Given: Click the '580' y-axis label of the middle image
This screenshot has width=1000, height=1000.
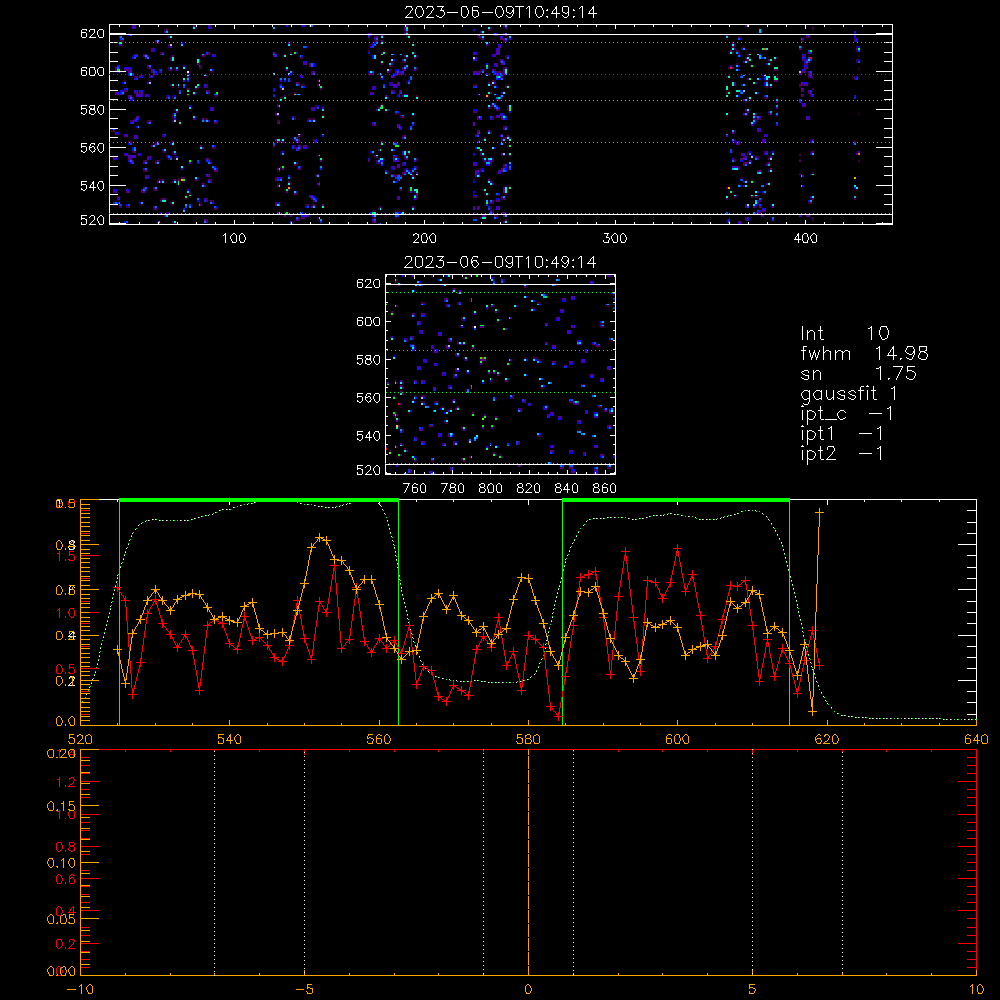Looking at the screenshot, I should (369, 360).
